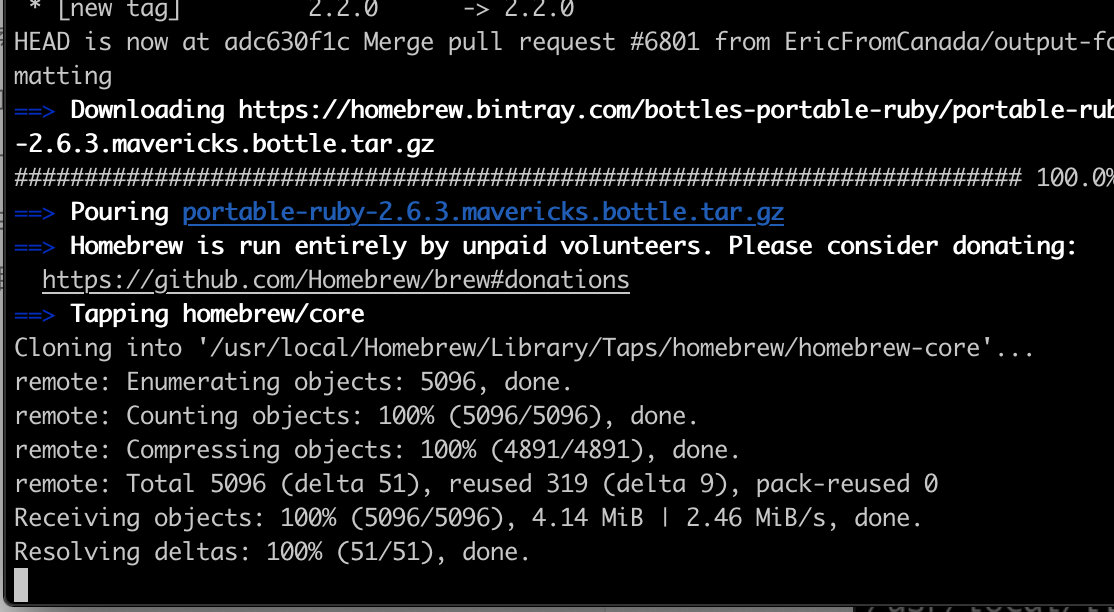Click the 'Total 5096 (delta 51)' line
The width and height of the screenshot is (1114, 612).
476,484
